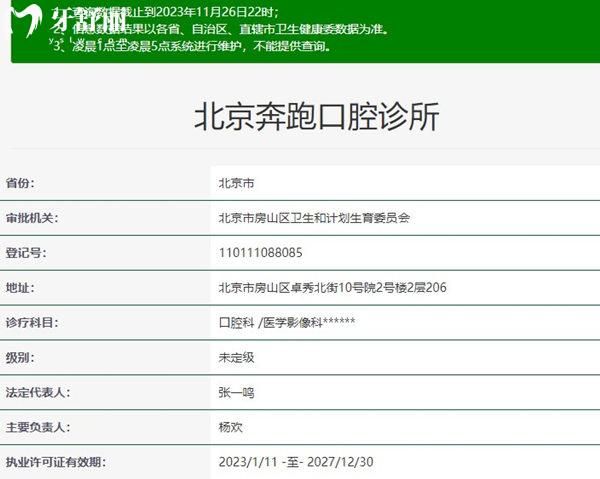600x479 pixels.
Task: Click notice line 凌晨1点至凌晨5点系统进行维护
Action: 191,46
